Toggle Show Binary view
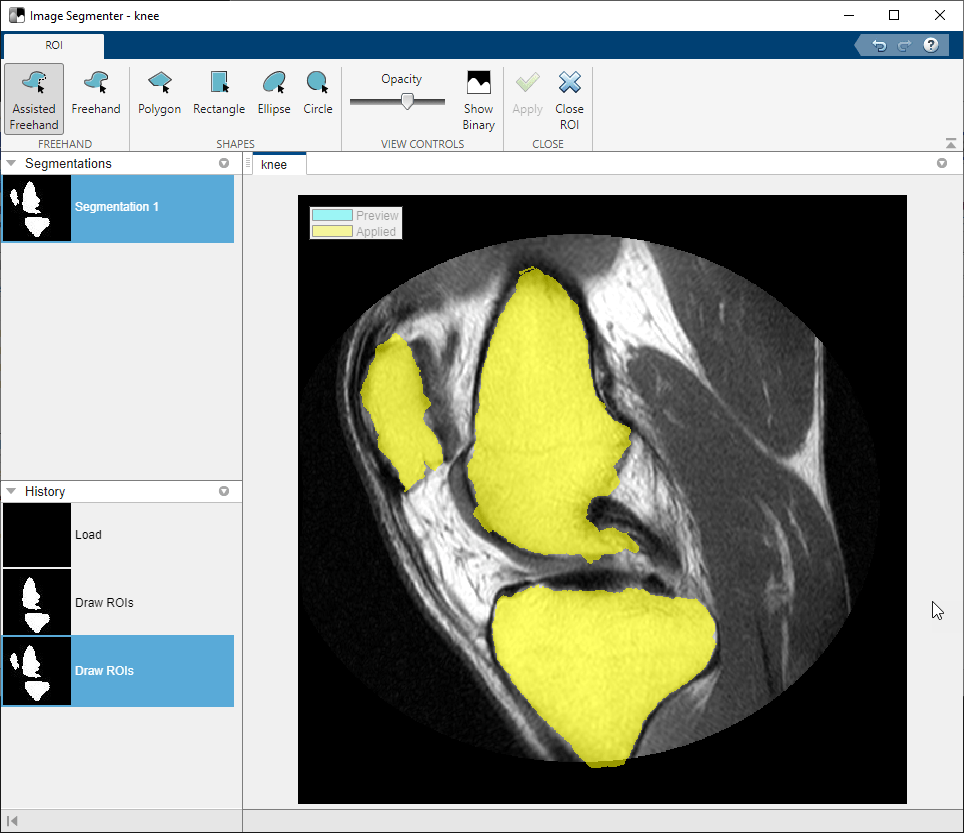964x833 pixels. point(479,99)
